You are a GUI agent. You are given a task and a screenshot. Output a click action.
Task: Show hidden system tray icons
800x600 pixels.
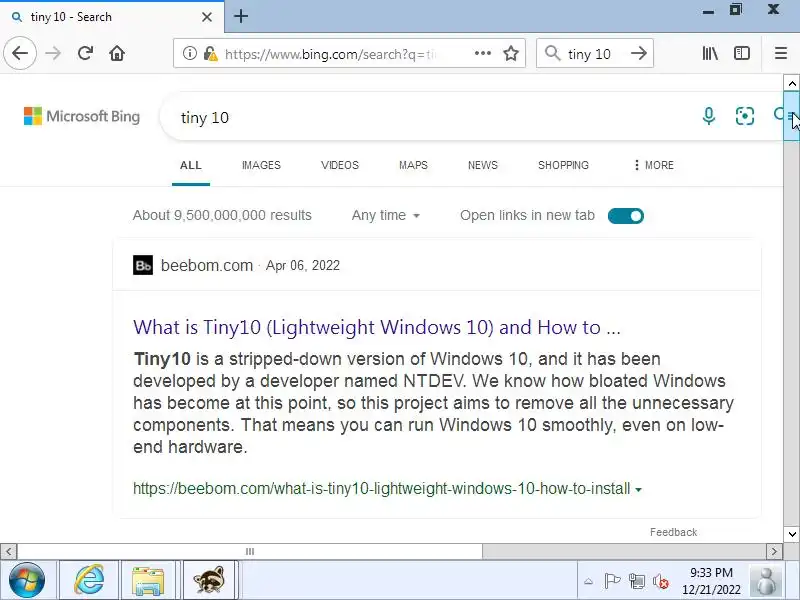[588, 581]
